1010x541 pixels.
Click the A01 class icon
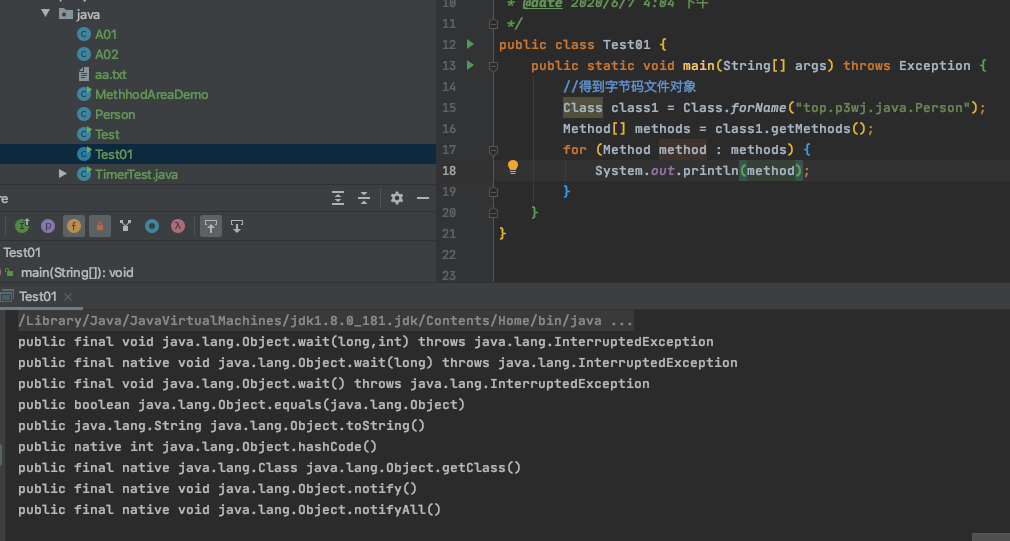(x=84, y=34)
